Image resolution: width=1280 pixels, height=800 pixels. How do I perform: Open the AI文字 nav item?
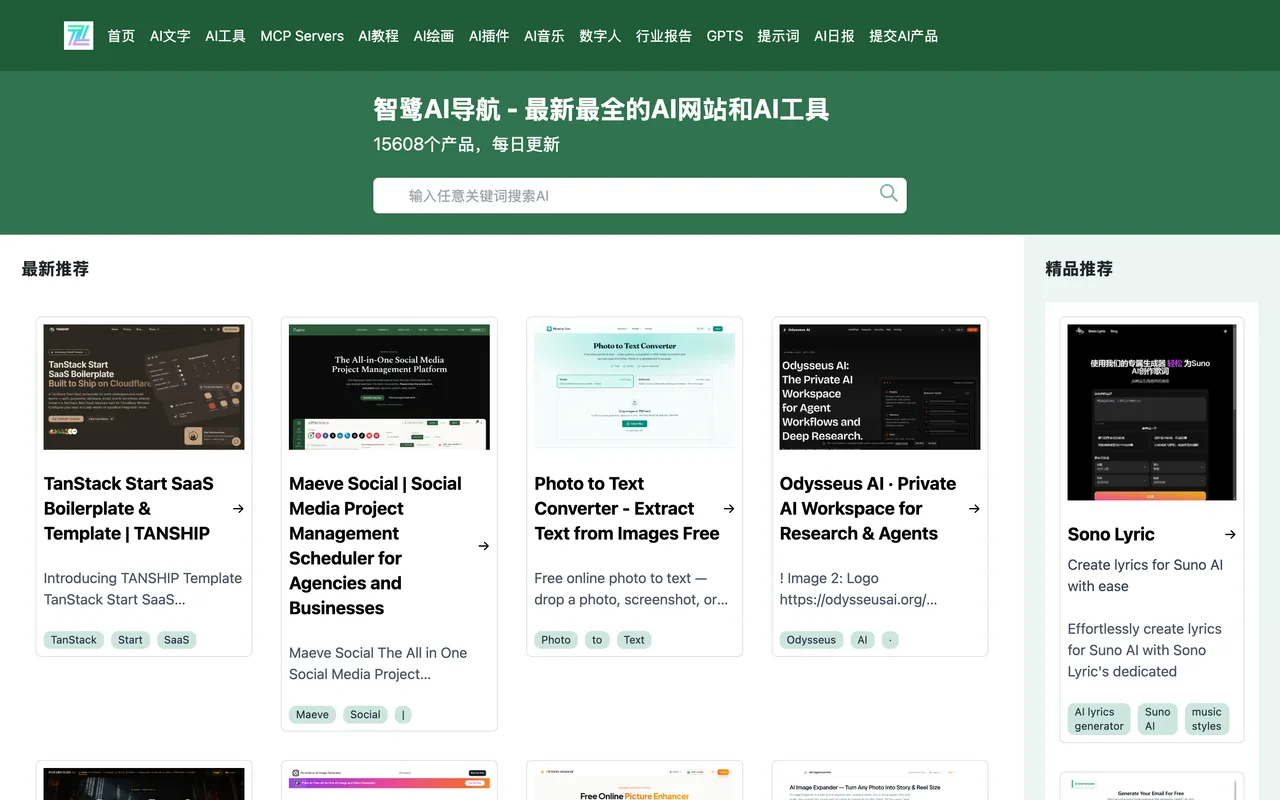click(170, 36)
